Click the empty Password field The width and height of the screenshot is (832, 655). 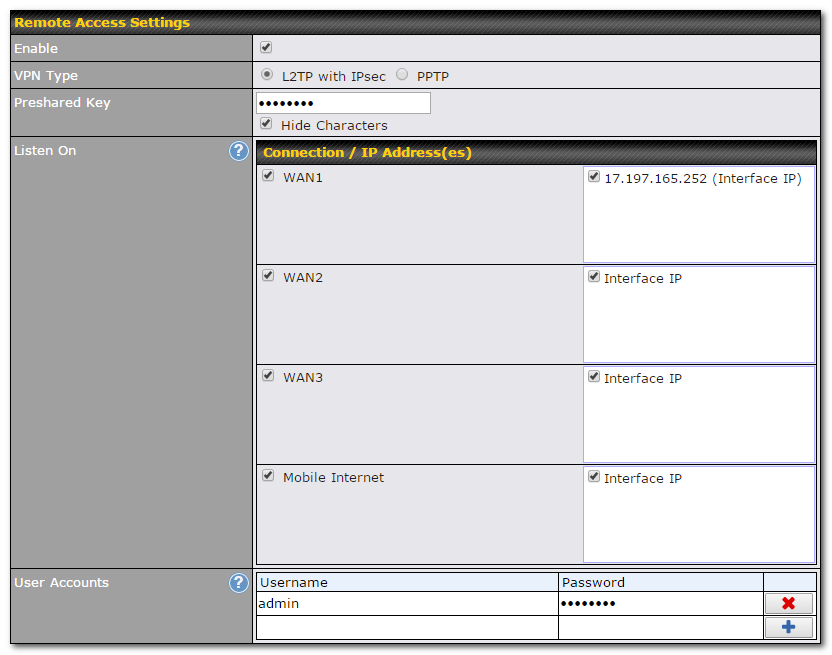click(x=660, y=627)
